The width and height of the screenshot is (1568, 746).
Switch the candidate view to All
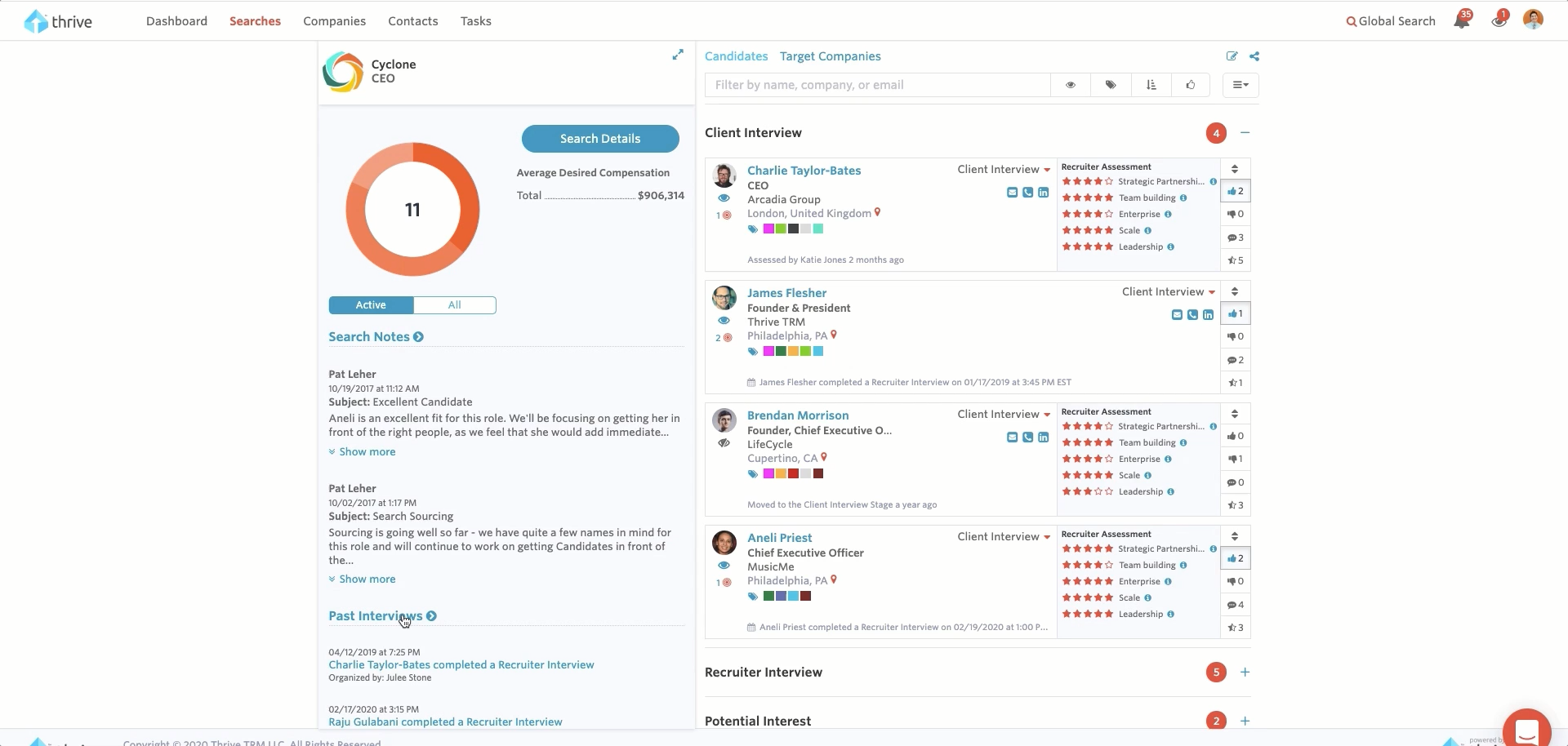454,305
